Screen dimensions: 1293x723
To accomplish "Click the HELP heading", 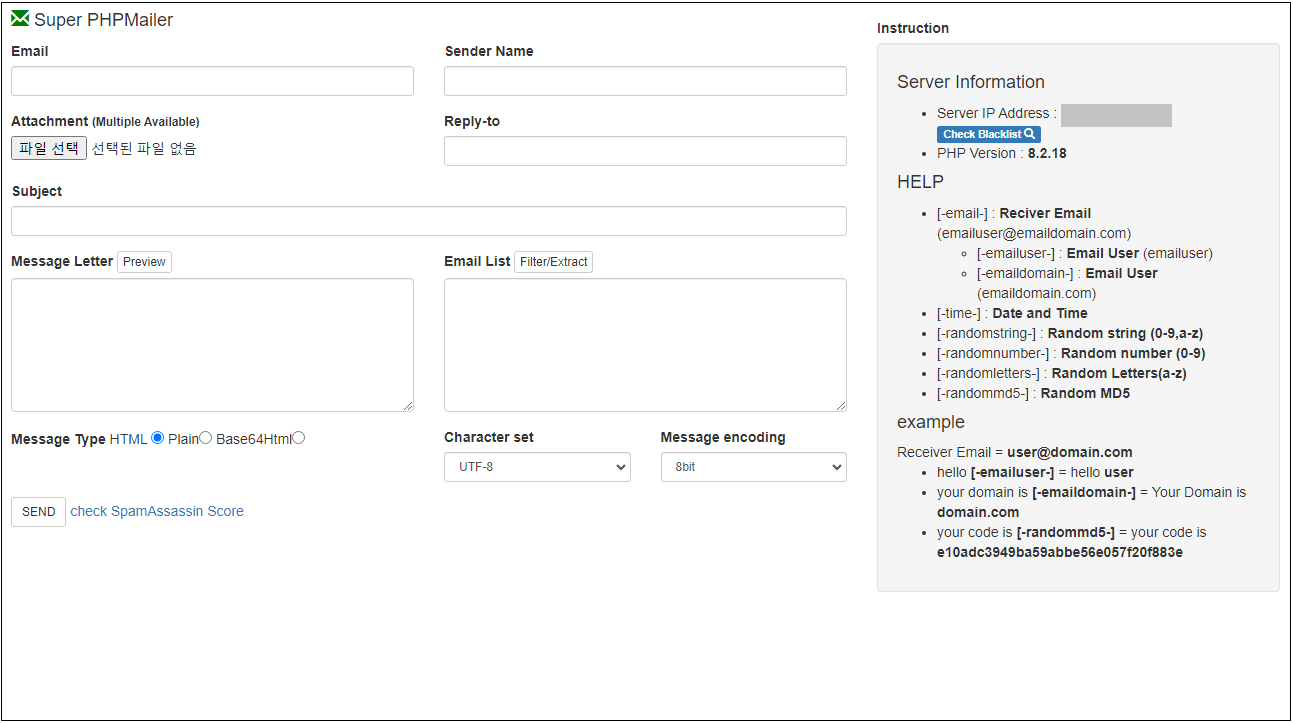I will click(x=920, y=182).
